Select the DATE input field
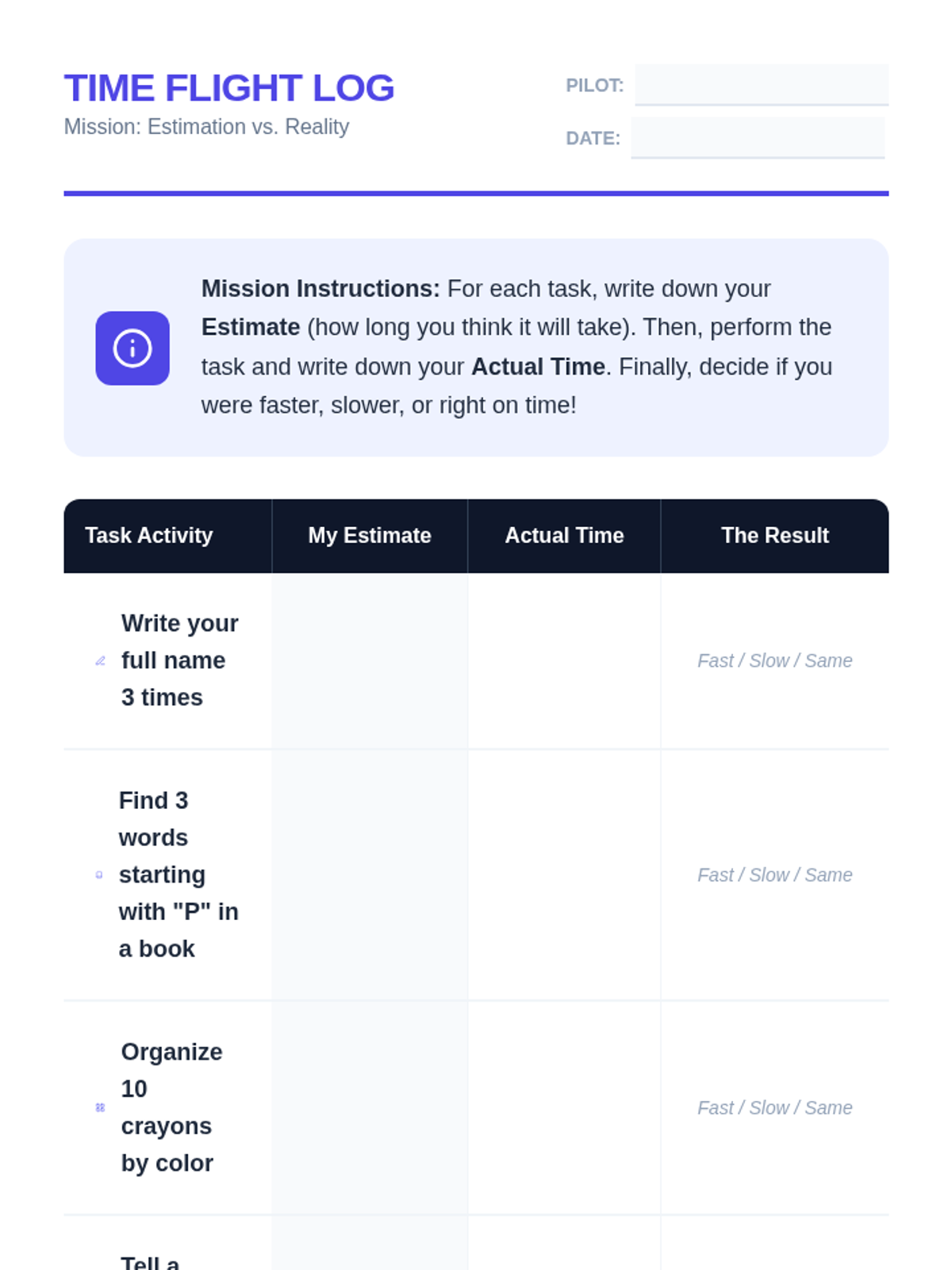 tap(758, 137)
